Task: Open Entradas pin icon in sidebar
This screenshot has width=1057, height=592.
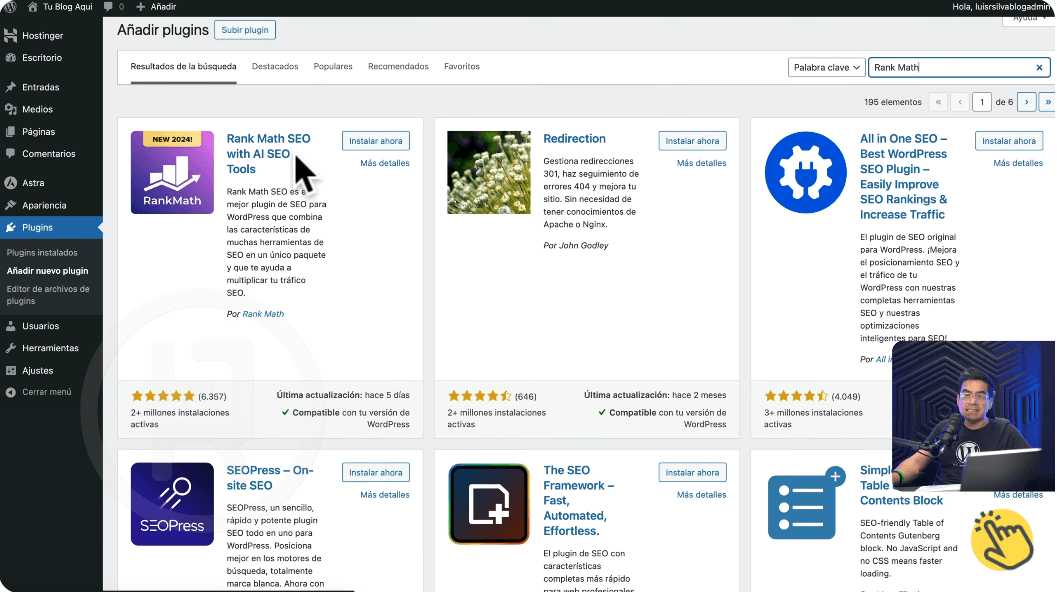Action: [10, 87]
